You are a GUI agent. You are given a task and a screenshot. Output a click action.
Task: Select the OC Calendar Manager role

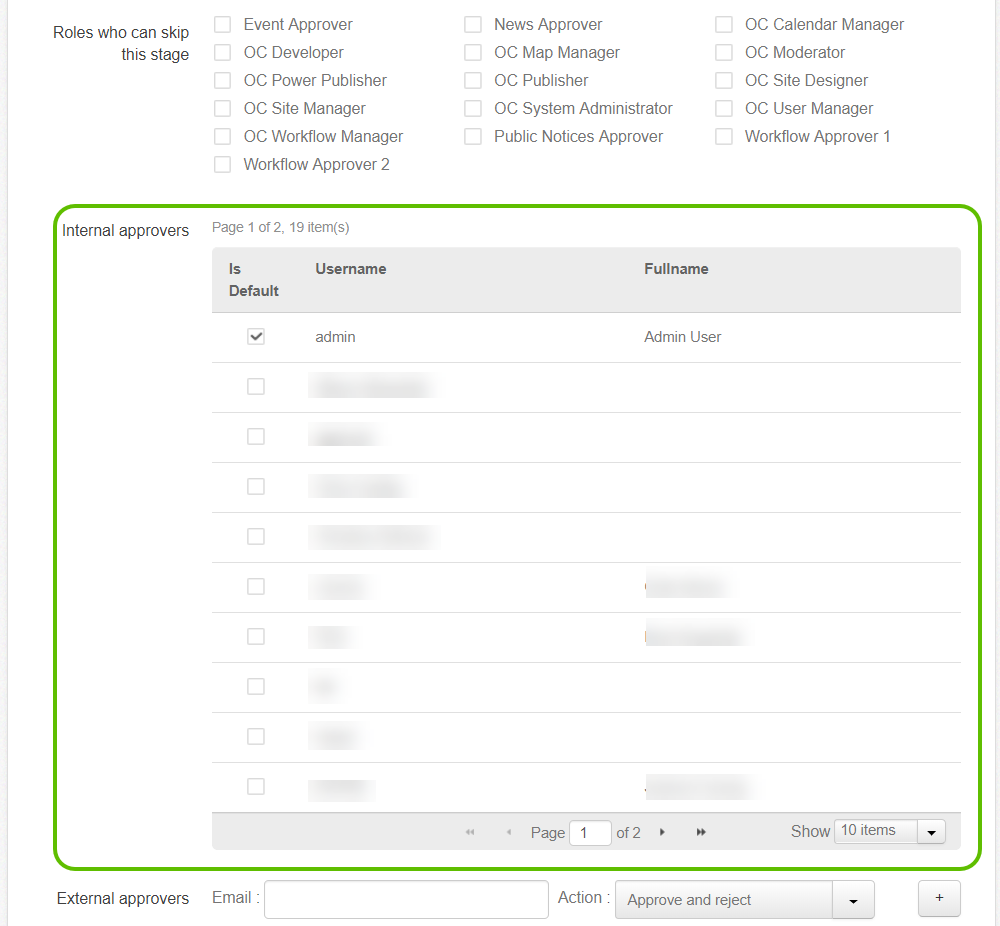click(x=724, y=24)
